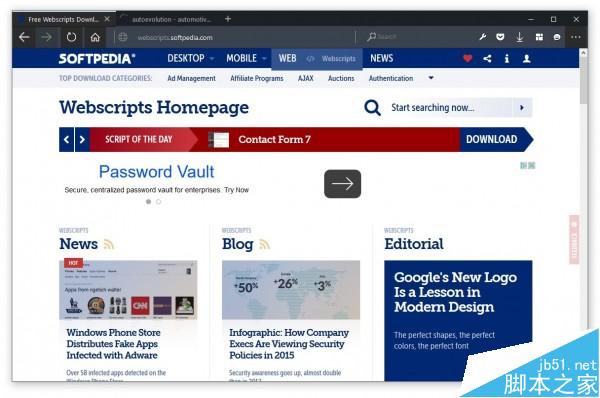The image size is (600, 398).
Task: Open the Google's New Logo editorial
Action: click(455, 292)
